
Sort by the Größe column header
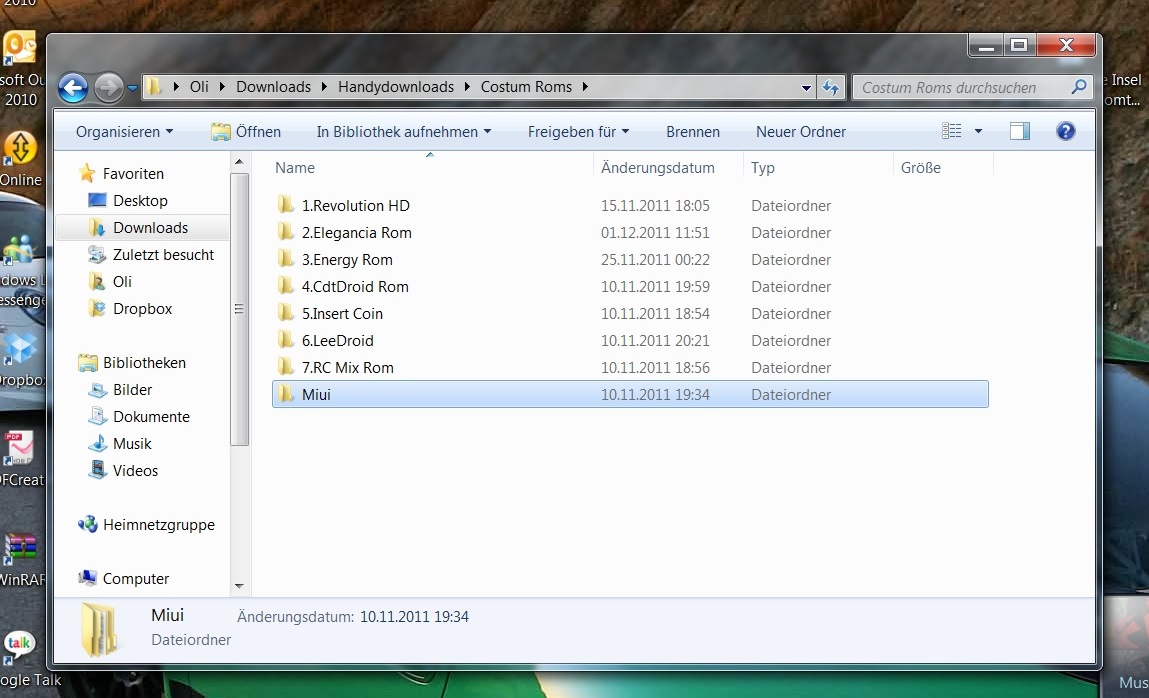[920, 168]
